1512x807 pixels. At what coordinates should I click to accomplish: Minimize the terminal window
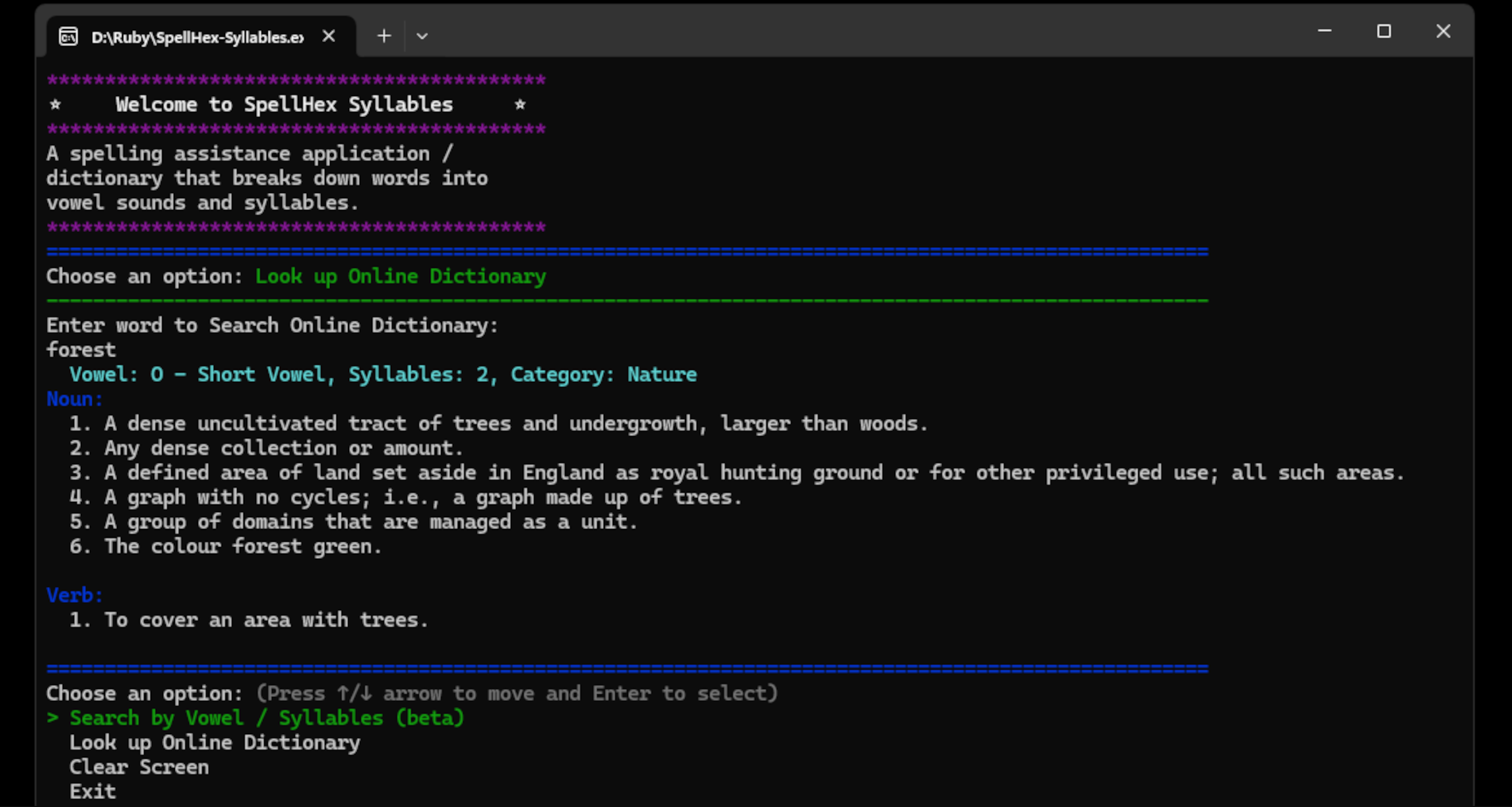pyautogui.click(x=1324, y=31)
